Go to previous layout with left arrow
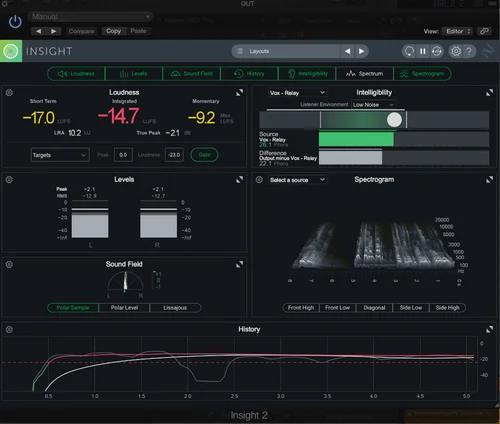 pos(347,51)
